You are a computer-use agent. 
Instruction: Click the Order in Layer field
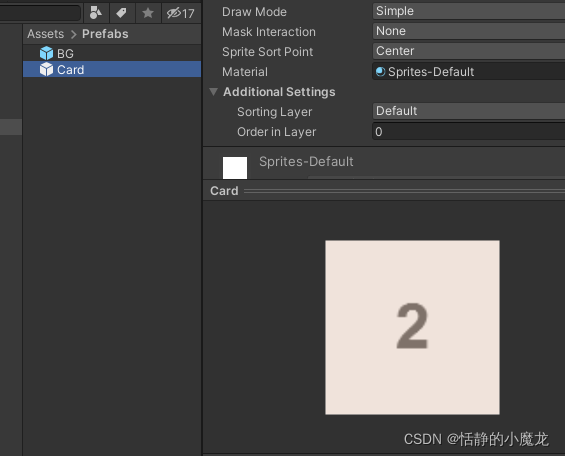coord(468,131)
